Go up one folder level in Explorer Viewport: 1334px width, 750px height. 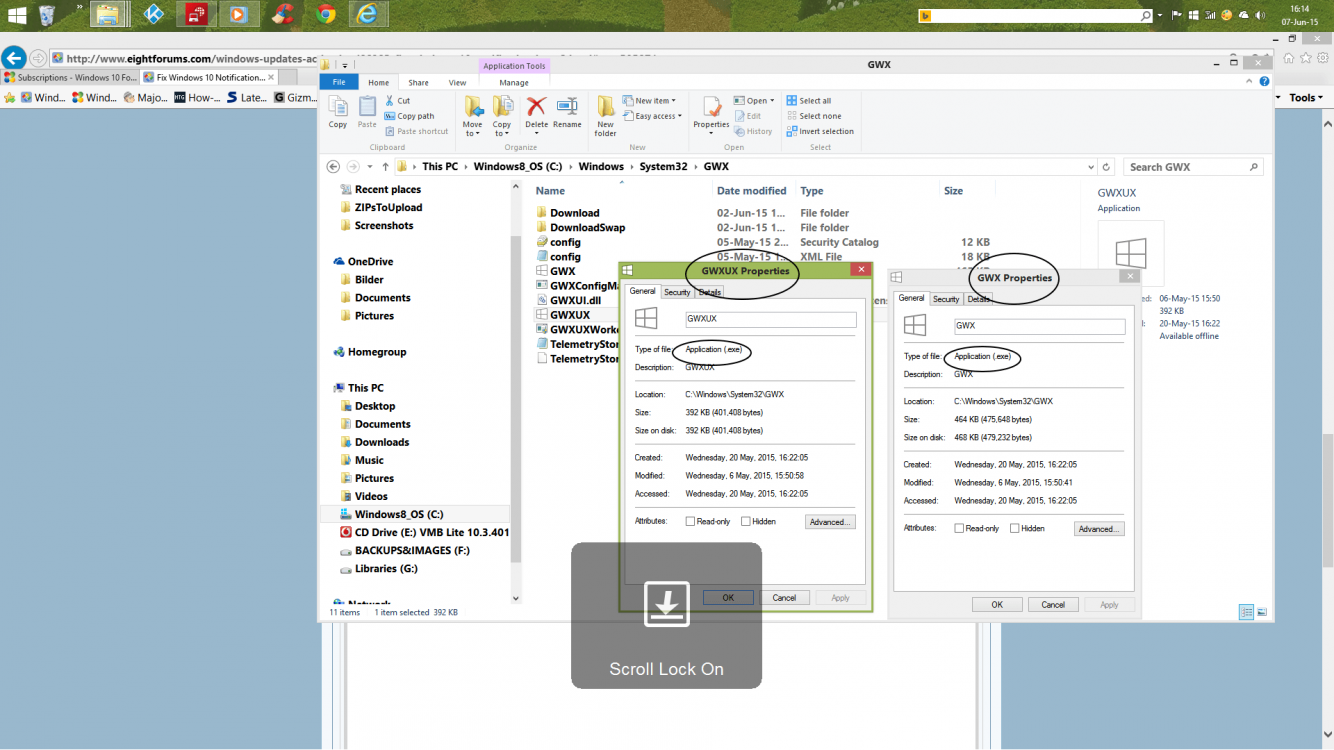(385, 167)
